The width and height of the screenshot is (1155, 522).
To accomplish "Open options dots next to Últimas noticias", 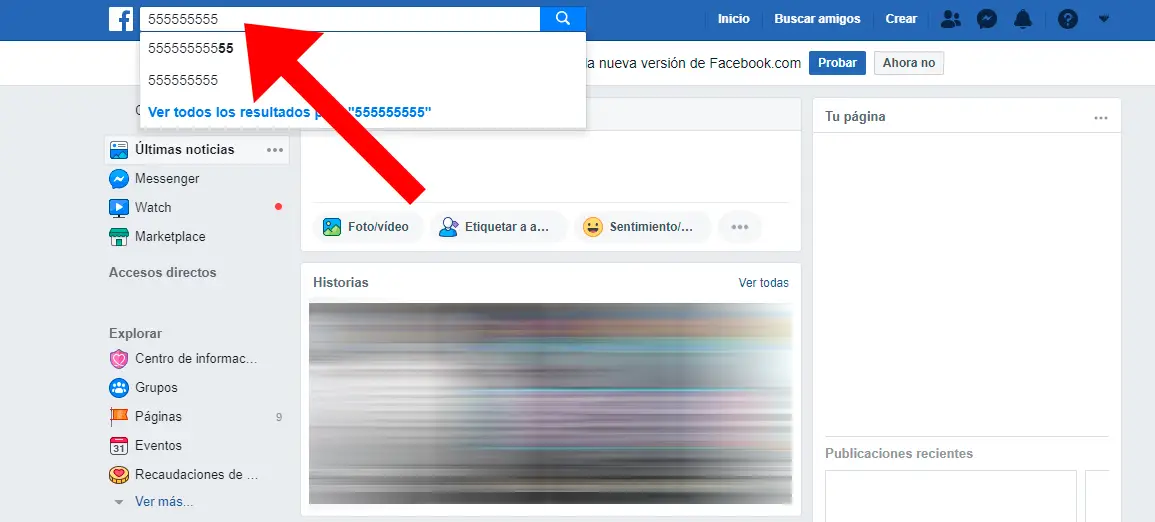I will tap(275, 149).
